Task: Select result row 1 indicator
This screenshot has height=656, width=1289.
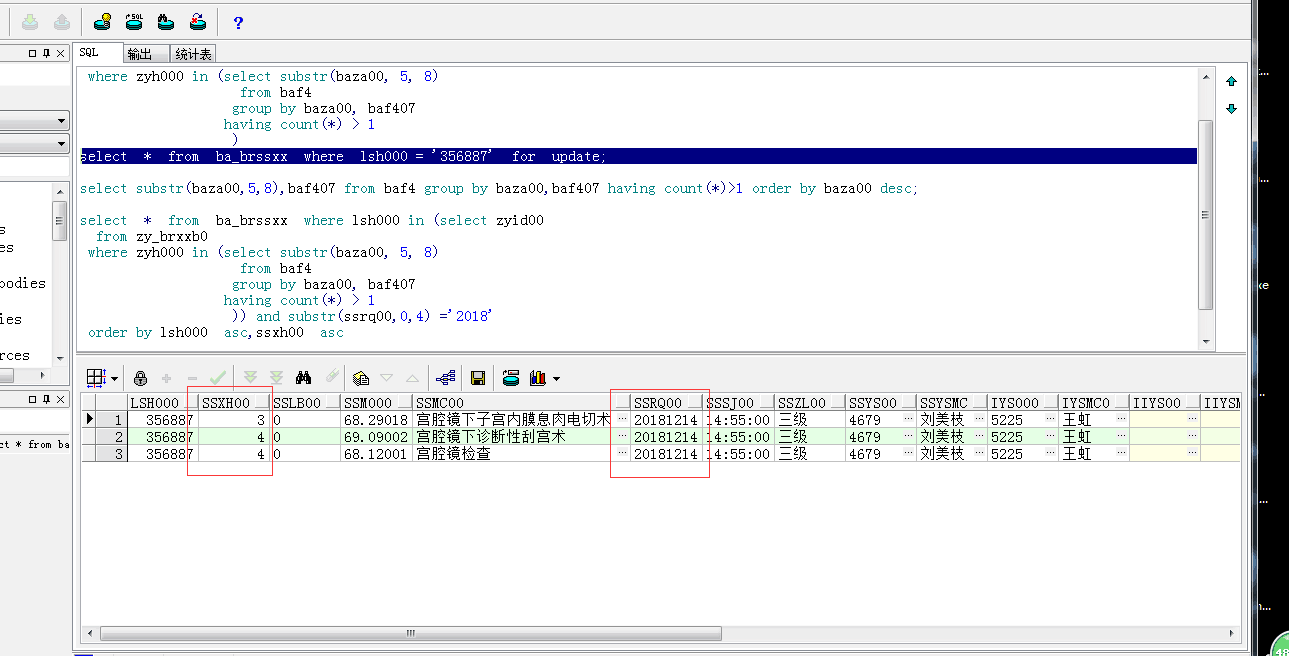Action: coord(89,420)
